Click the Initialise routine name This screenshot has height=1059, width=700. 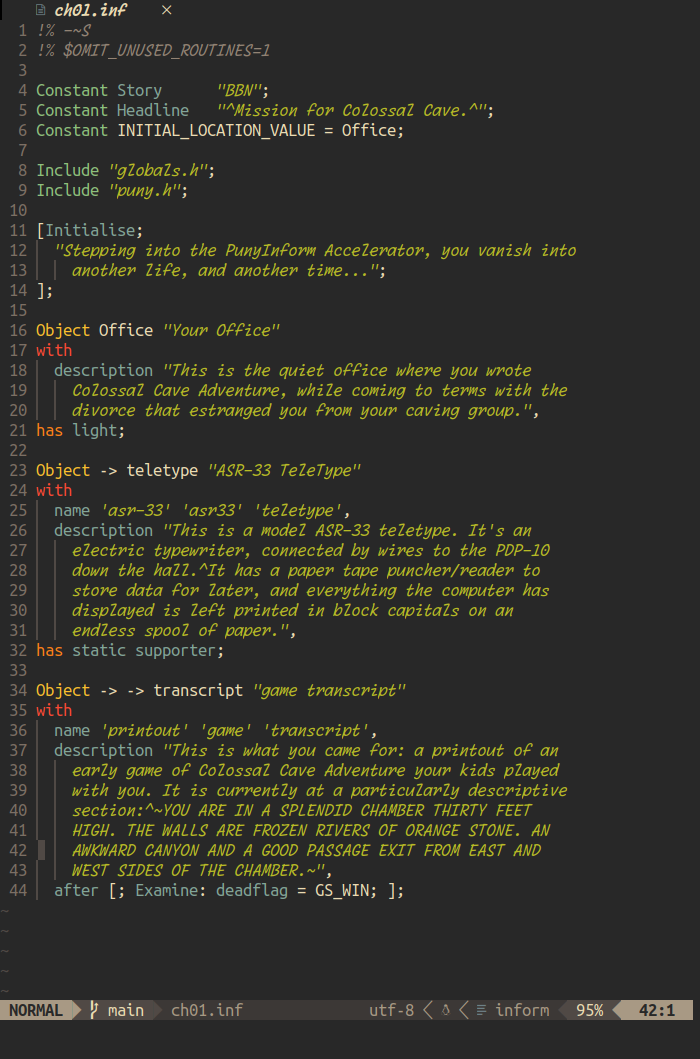90,230
